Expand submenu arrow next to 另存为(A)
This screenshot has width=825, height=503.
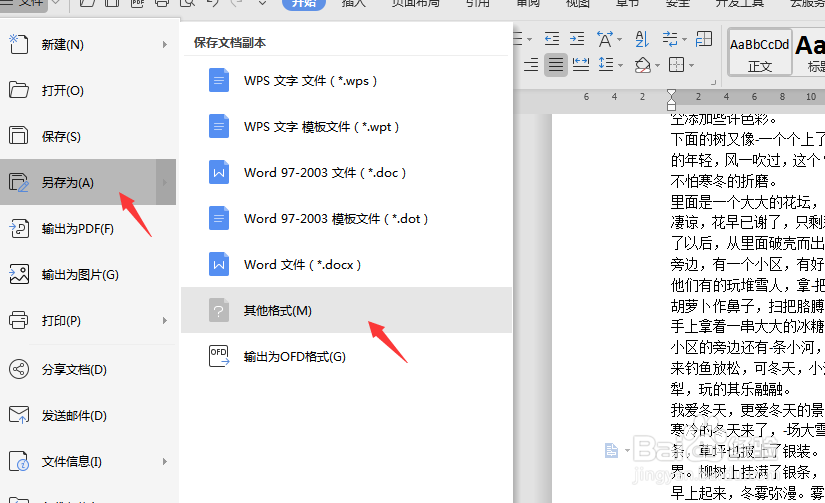click(x=166, y=182)
